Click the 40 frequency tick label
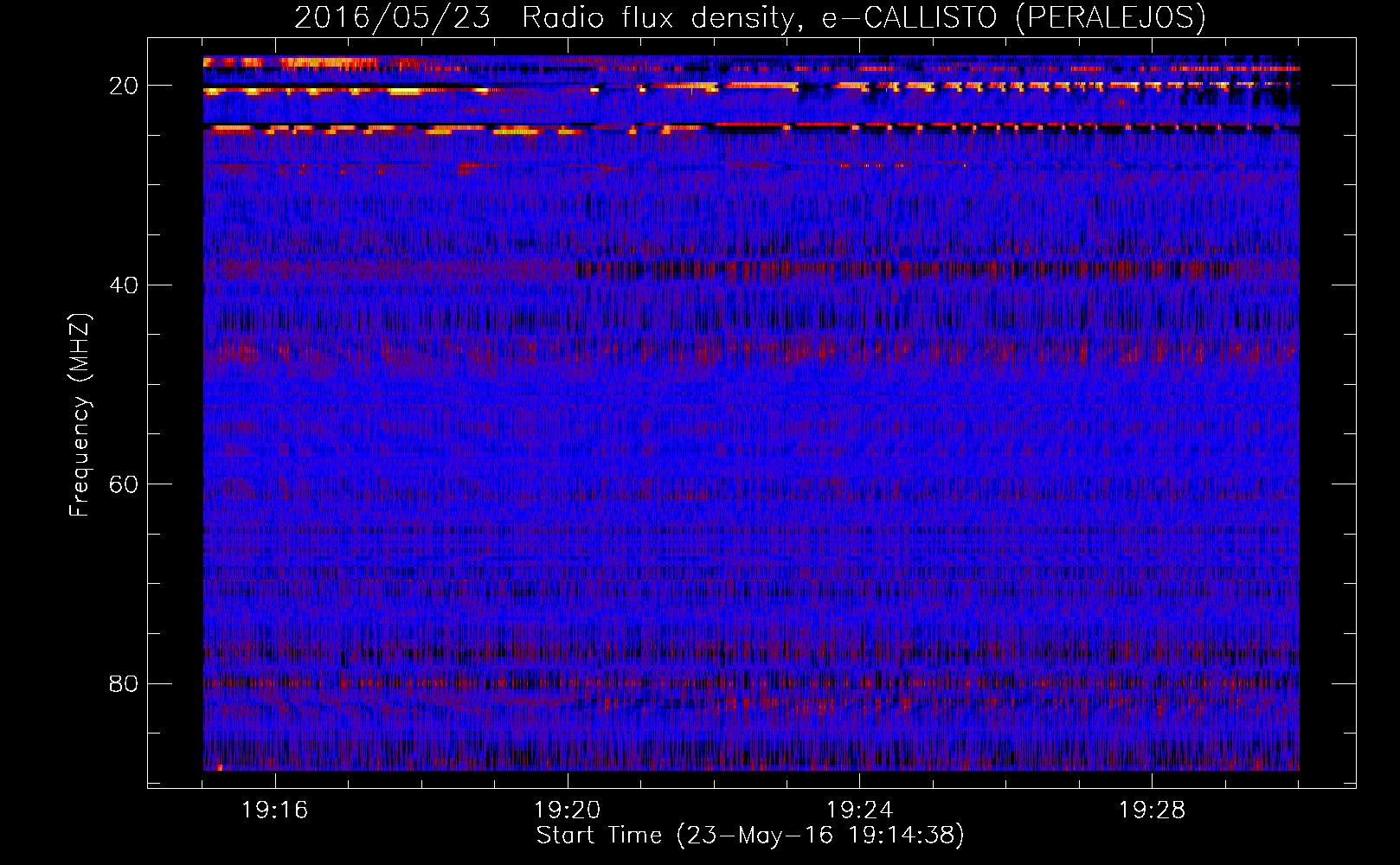 pos(124,285)
